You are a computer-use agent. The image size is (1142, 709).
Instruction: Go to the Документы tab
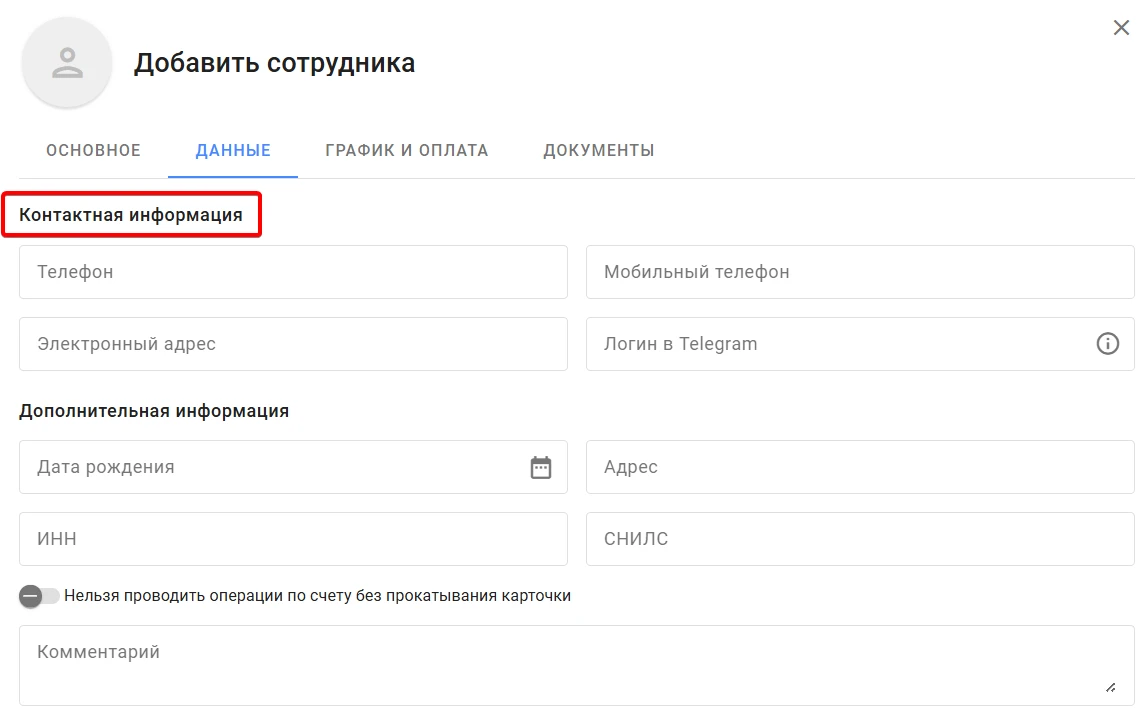point(599,150)
